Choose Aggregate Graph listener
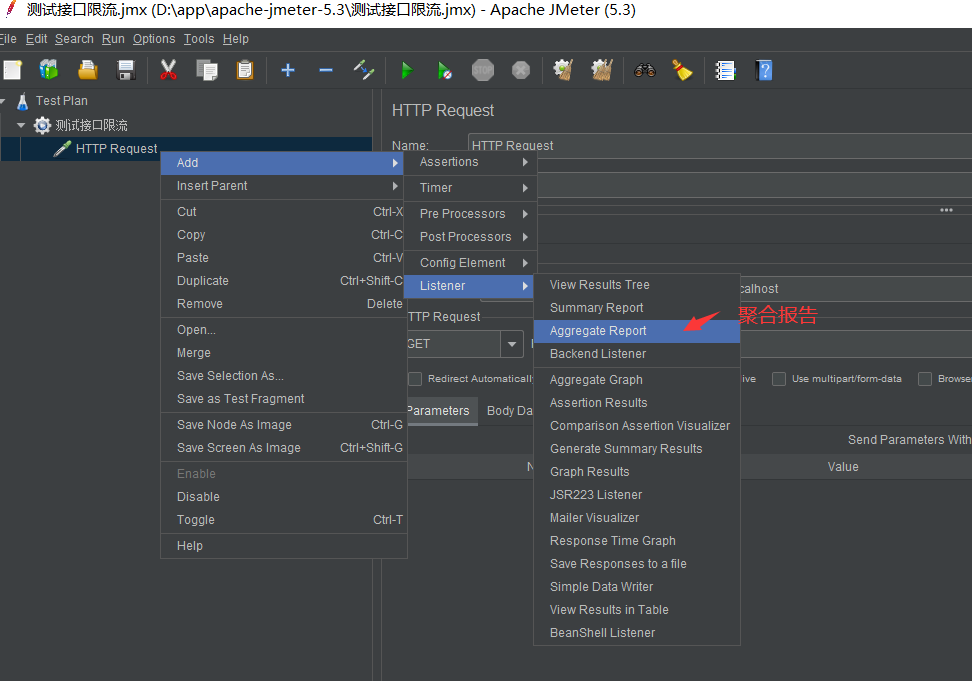 coord(637,380)
